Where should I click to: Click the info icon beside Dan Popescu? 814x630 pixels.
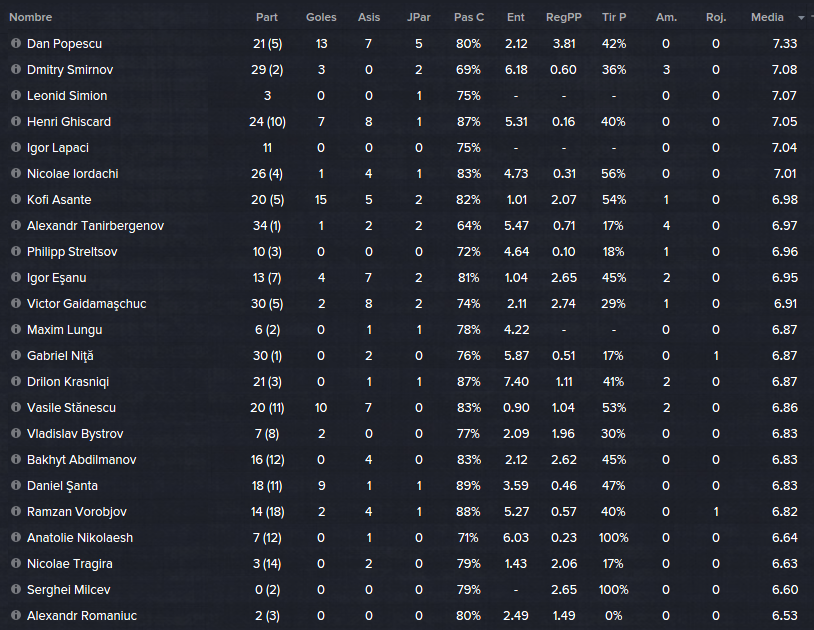[16, 43]
